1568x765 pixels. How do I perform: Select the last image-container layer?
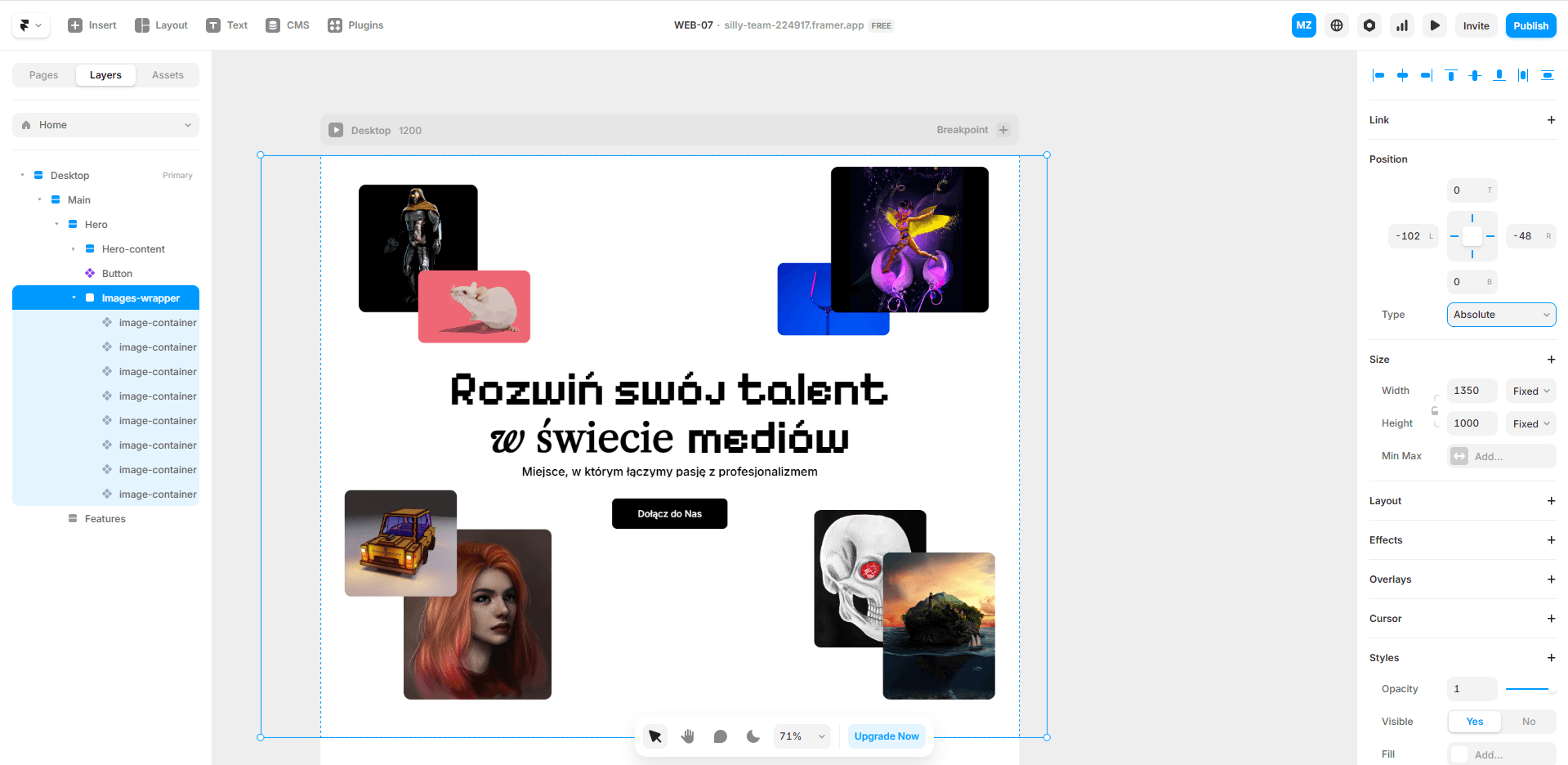tap(105, 494)
